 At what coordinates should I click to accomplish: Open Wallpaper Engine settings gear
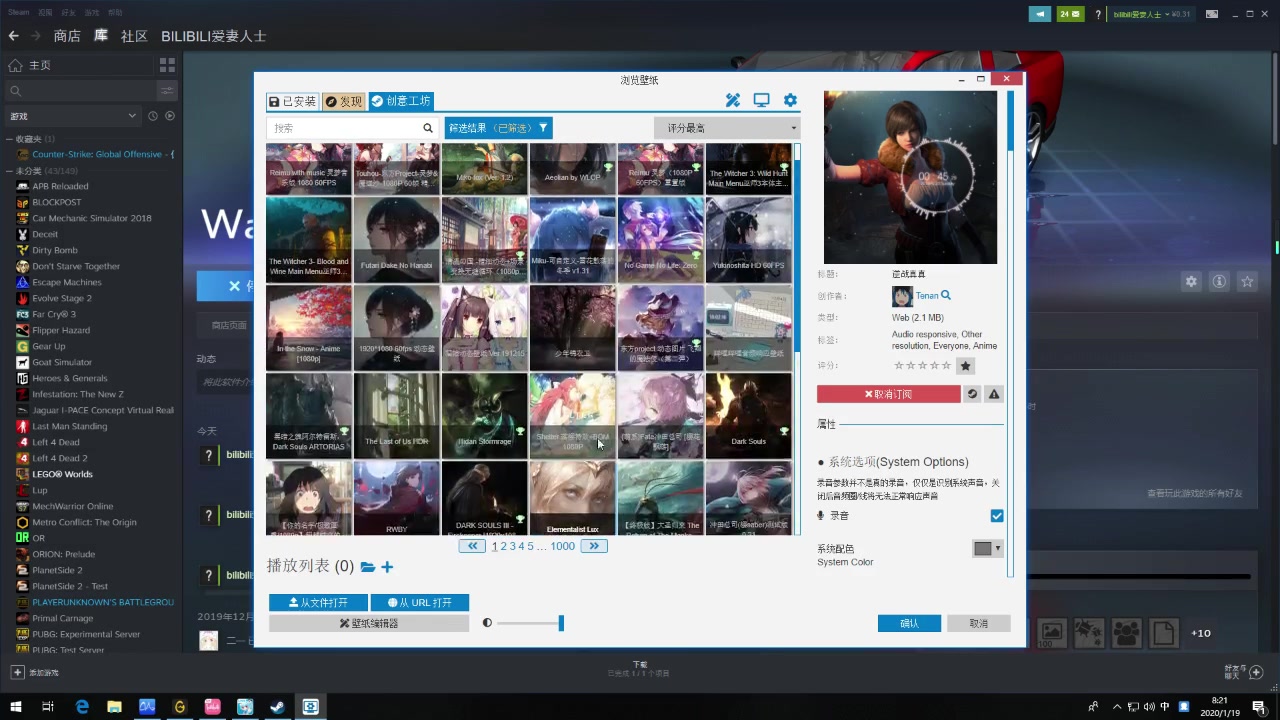tap(790, 100)
